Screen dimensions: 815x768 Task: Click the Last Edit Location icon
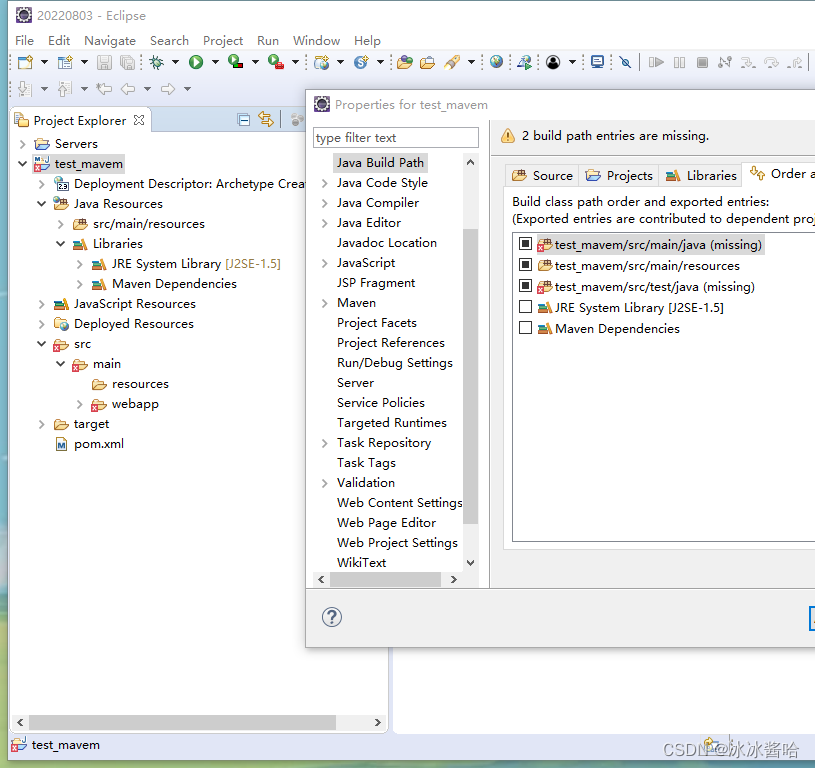tap(104, 89)
